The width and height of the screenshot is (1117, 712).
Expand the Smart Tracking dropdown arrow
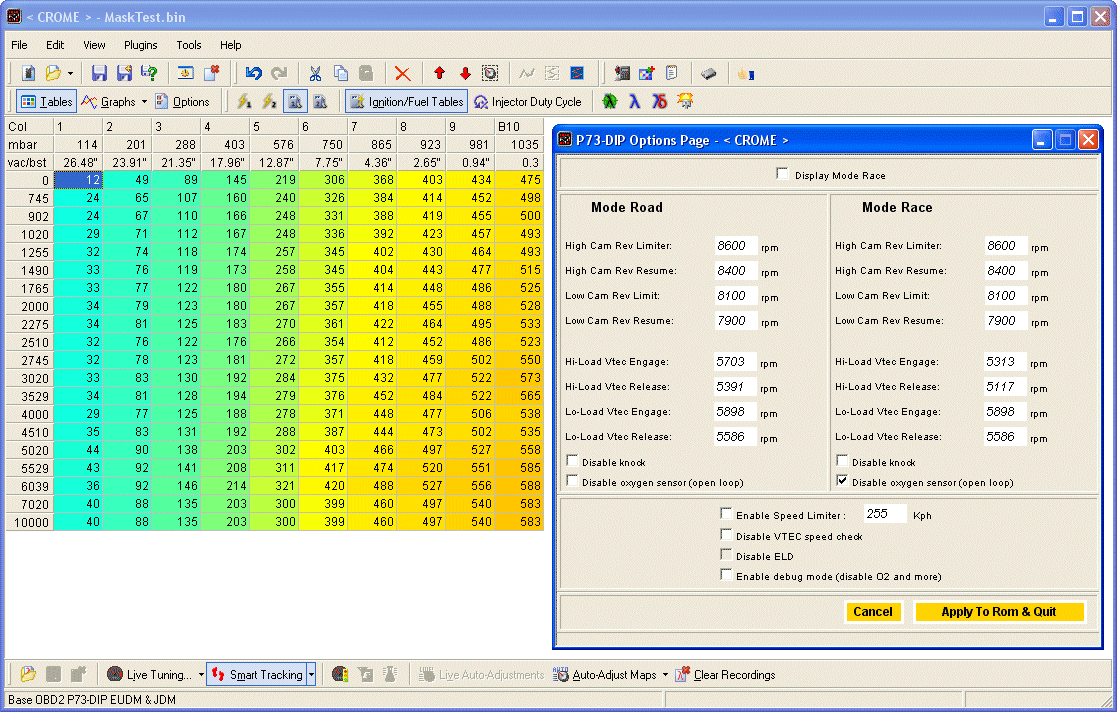[311, 674]
